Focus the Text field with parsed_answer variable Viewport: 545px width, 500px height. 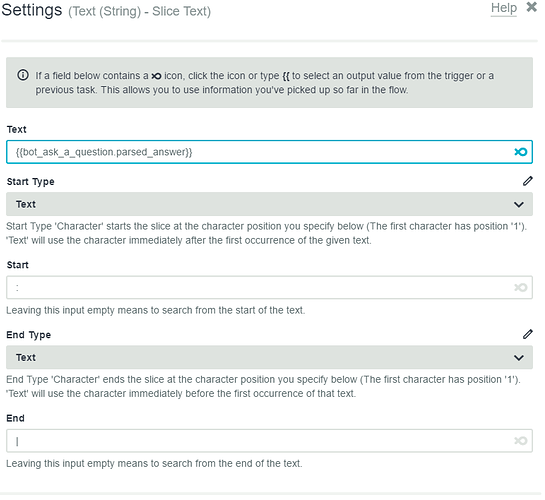(x=269, y=152)
